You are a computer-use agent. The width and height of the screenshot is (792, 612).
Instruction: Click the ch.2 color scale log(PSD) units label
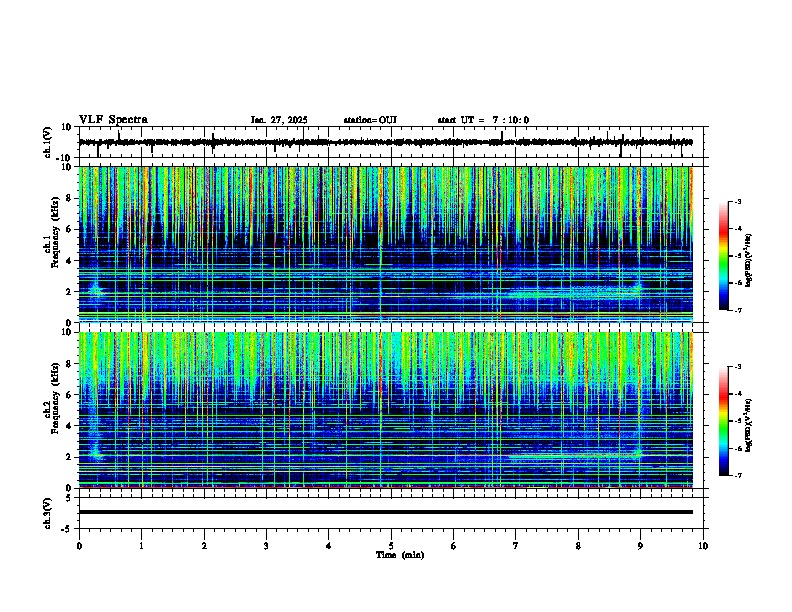pyautogui.click(x=749, y=425)
